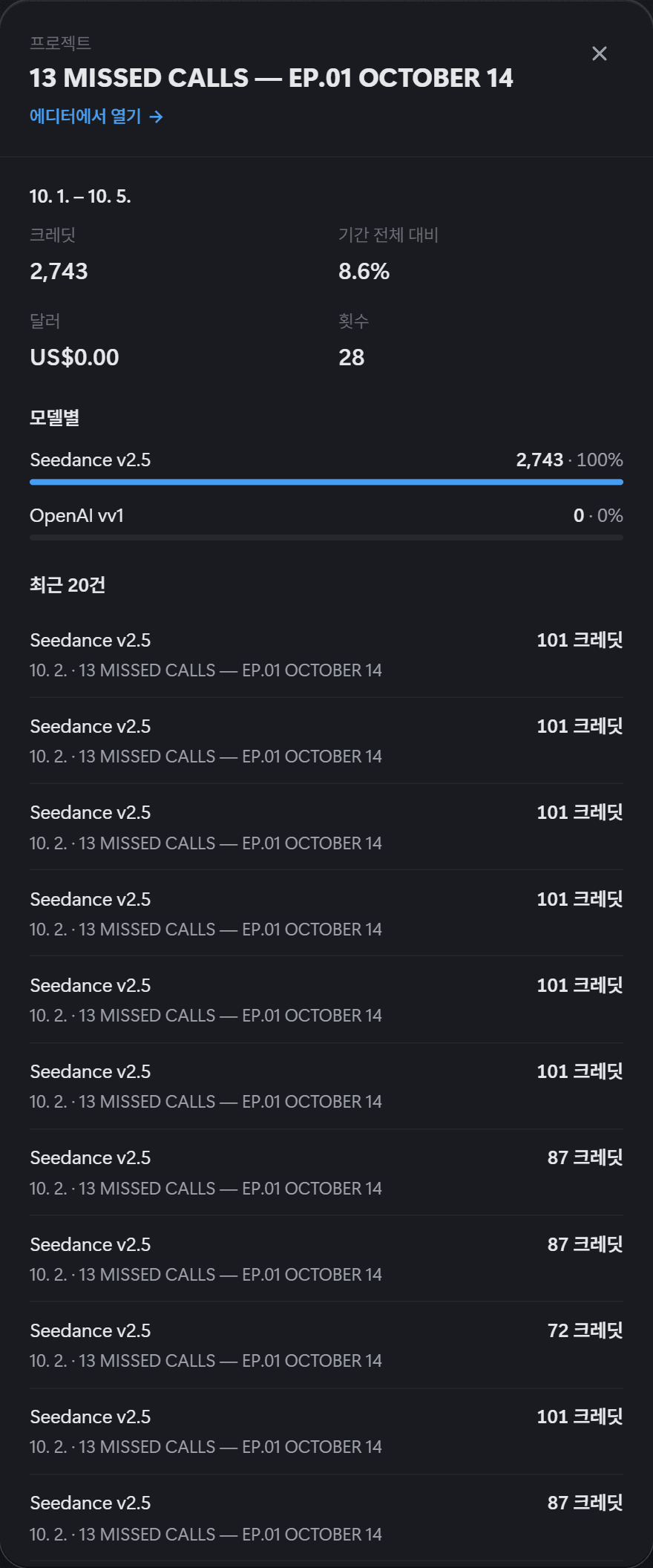Click the 횟수 count value 28
The image size is (653, 1568).
[x=351, y=358]
